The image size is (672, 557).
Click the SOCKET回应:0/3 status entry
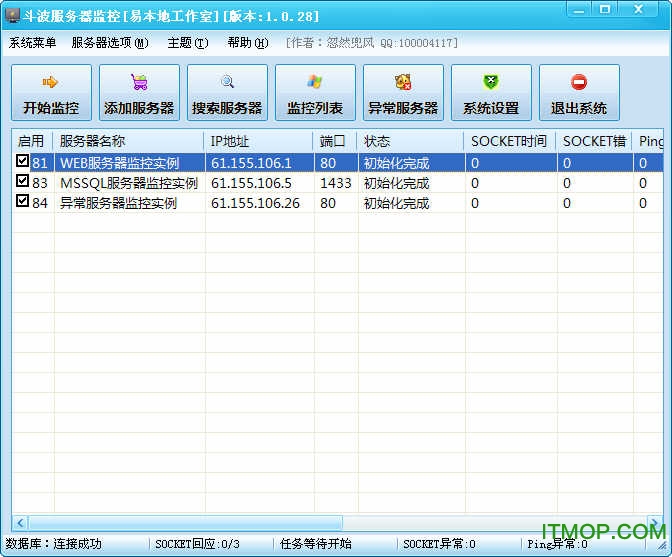[197, 544]
